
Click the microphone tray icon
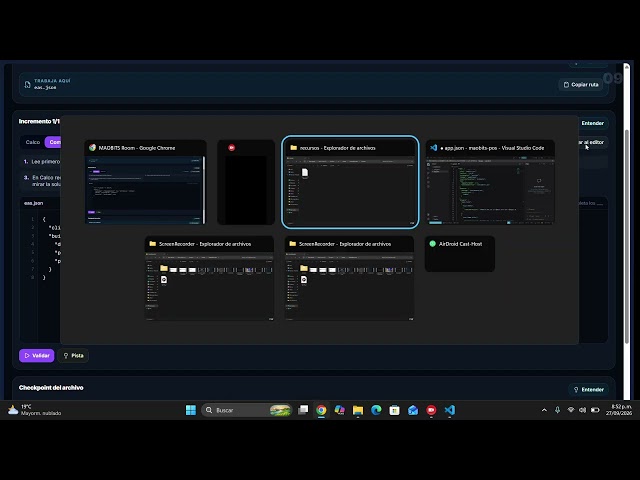(557, 410)
